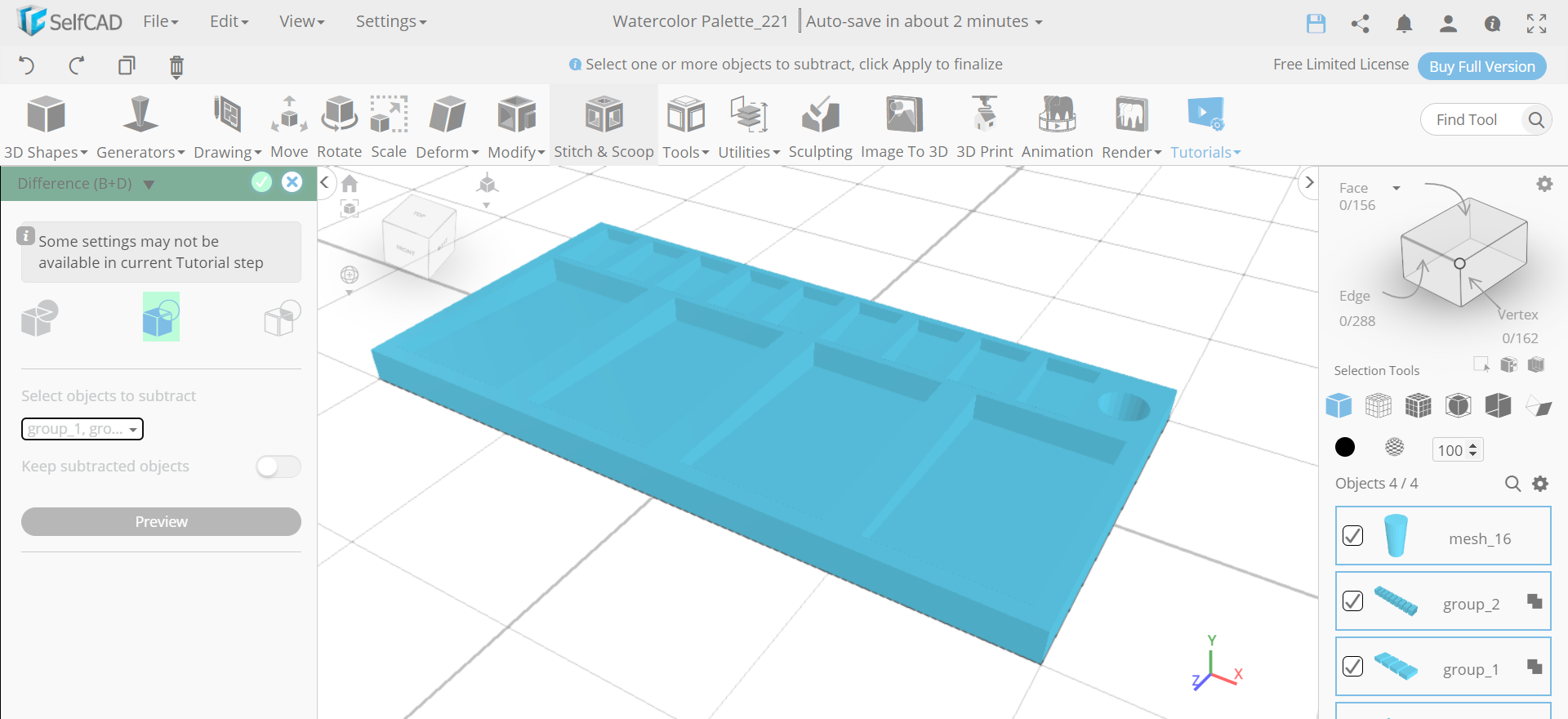1568x719 pixels.
Task: Redo the last action
Action: (77, 65)
